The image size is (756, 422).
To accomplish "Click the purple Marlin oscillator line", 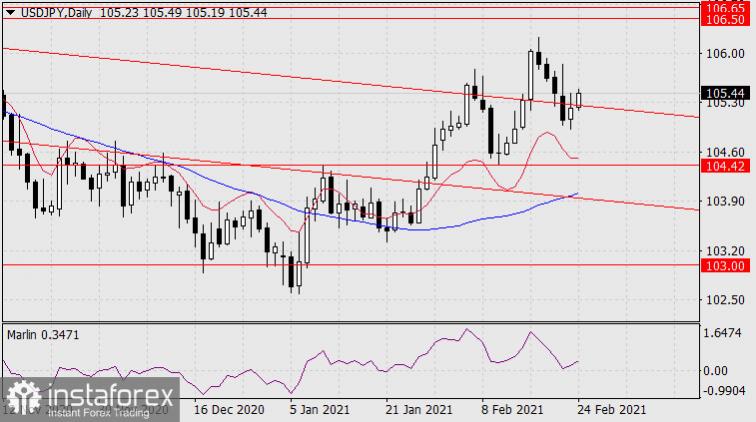I will coord(309,360).
